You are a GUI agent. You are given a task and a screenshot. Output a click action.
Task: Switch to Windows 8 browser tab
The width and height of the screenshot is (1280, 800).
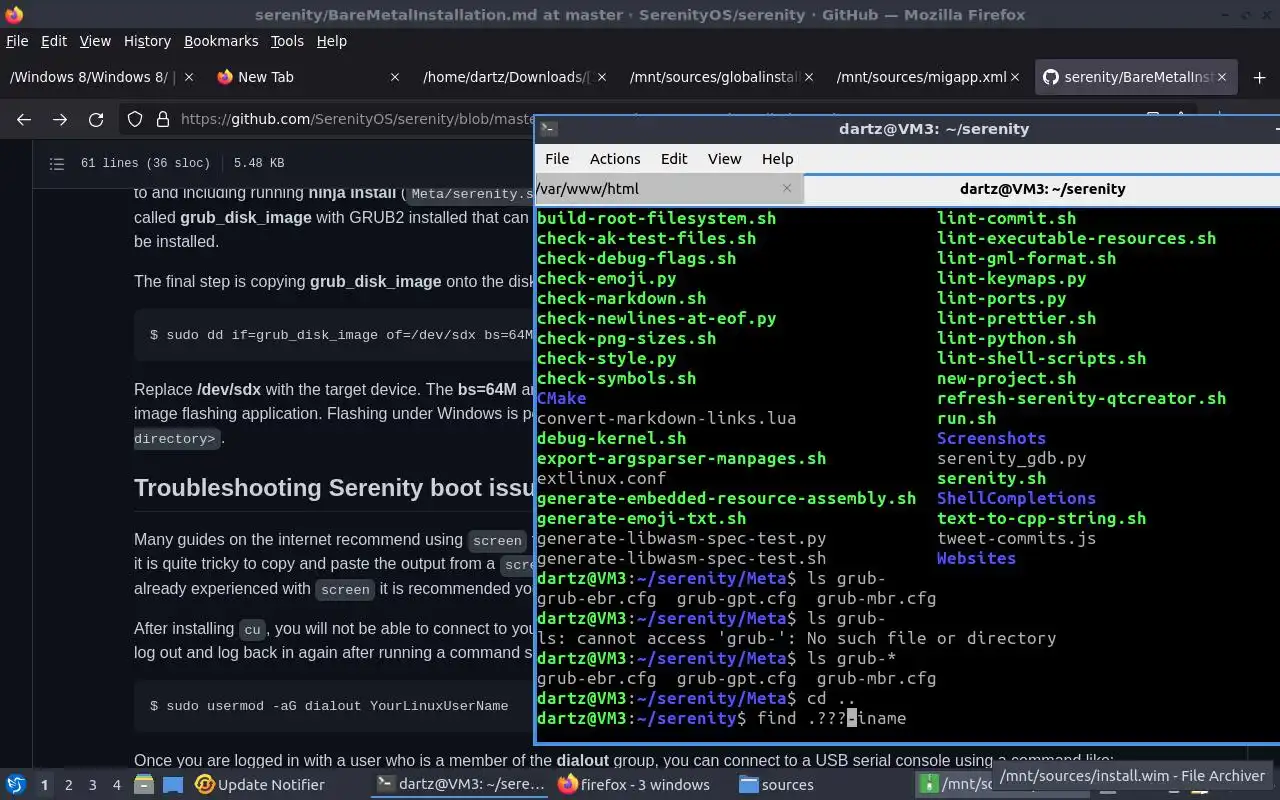[100, 77]
